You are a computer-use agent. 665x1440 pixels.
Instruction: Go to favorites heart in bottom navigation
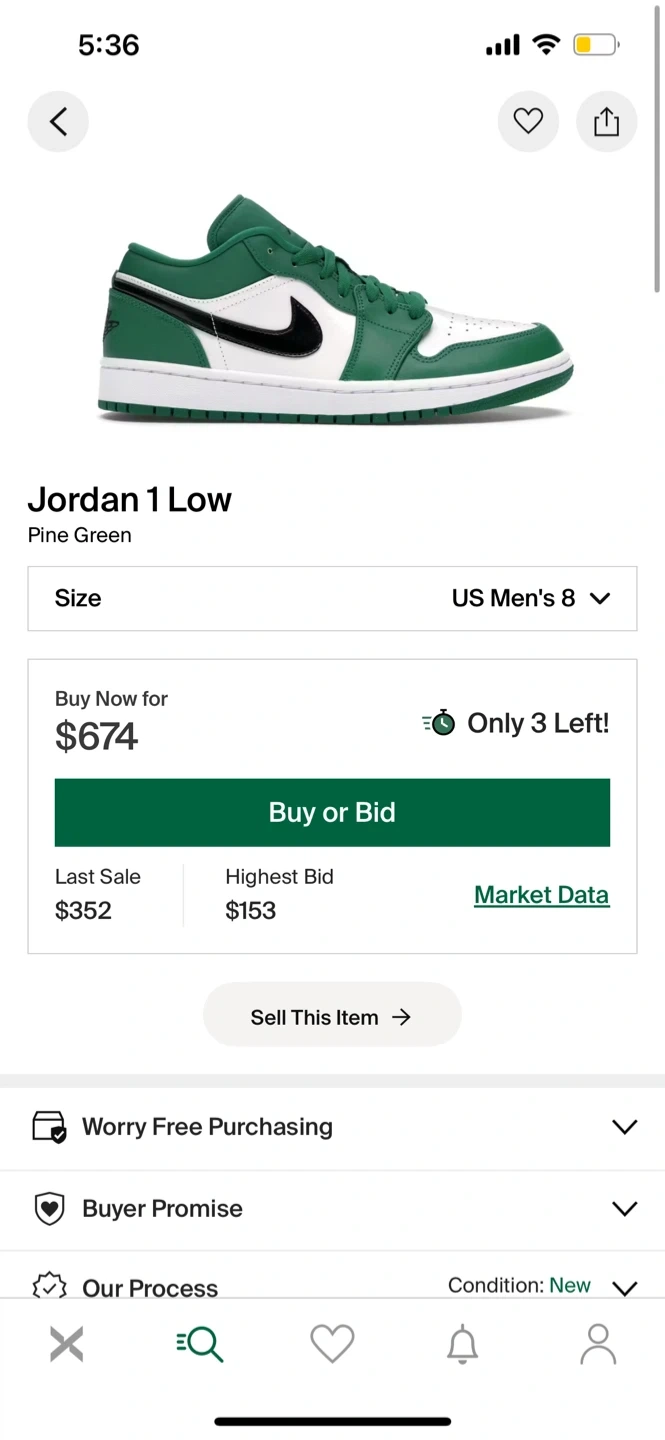332,1344
